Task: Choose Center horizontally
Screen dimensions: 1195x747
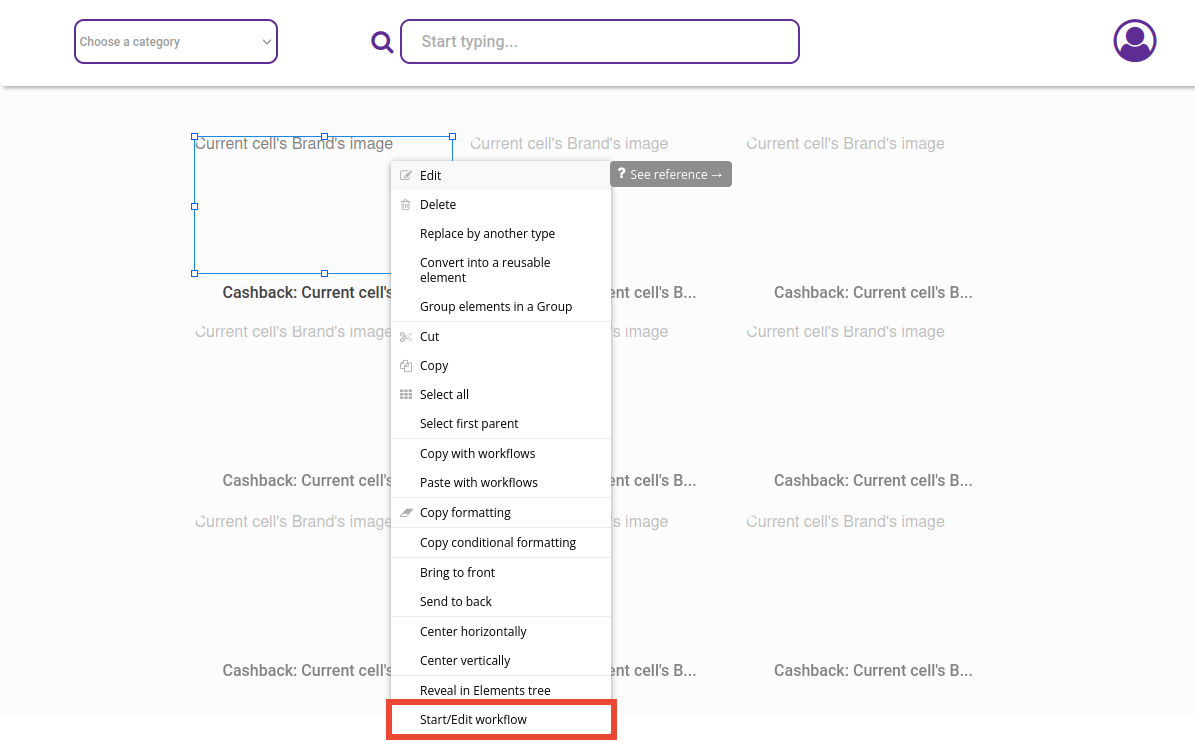Action: tap(473, 631)
